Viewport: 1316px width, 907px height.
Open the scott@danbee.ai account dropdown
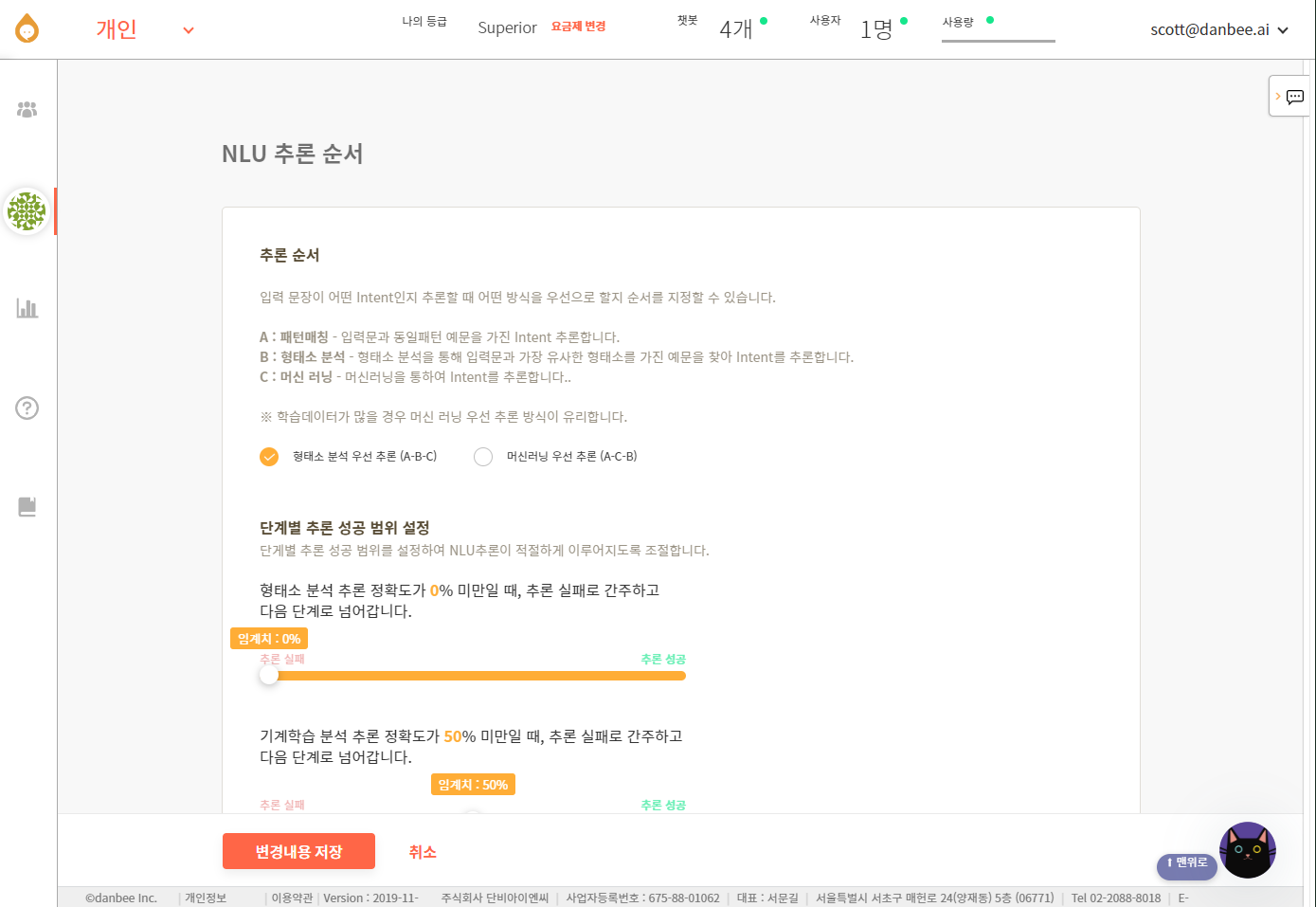click(1219, 29)
